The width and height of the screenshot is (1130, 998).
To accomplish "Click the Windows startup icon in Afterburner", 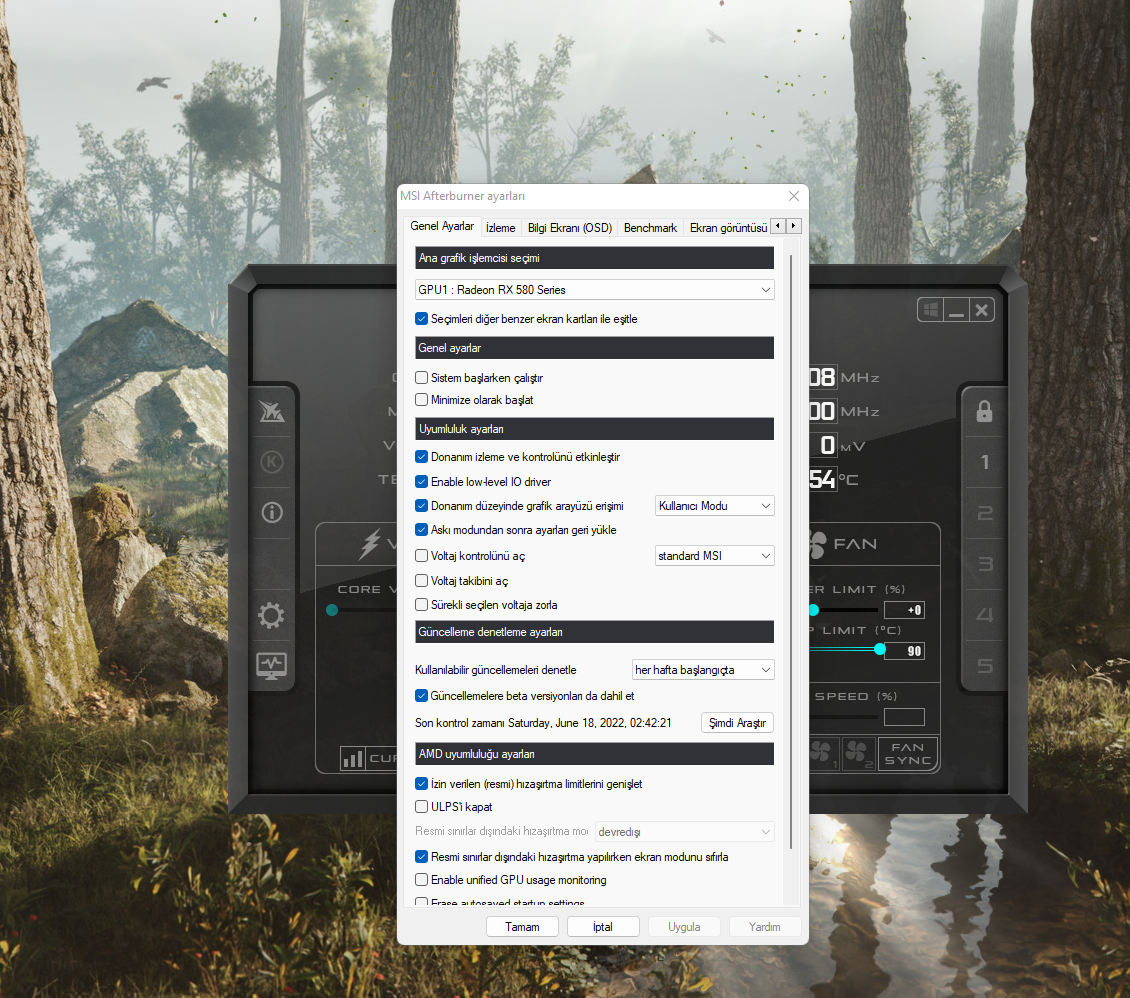I will coord(931,310).
